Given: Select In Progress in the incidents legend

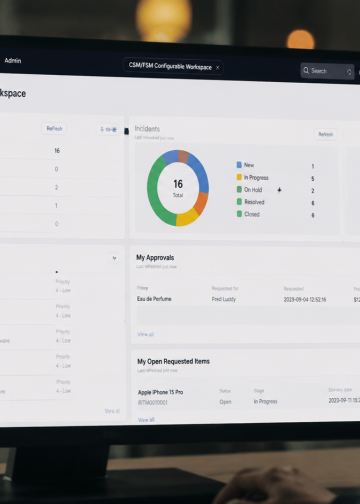Looking at the screenshot, I should point(256,178).
